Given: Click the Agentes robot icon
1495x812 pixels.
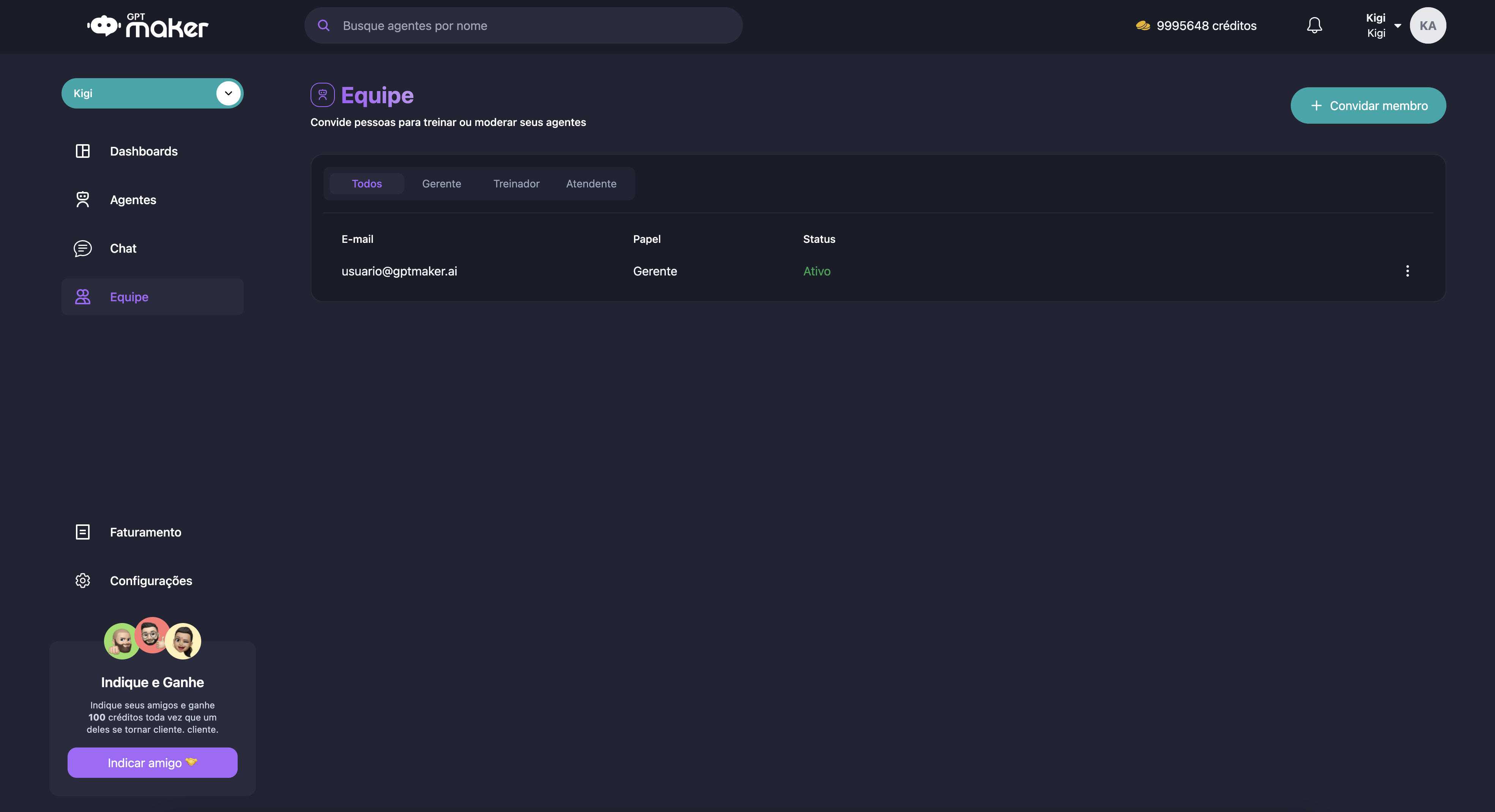Looking at the screenshot, I should (82, 200).
